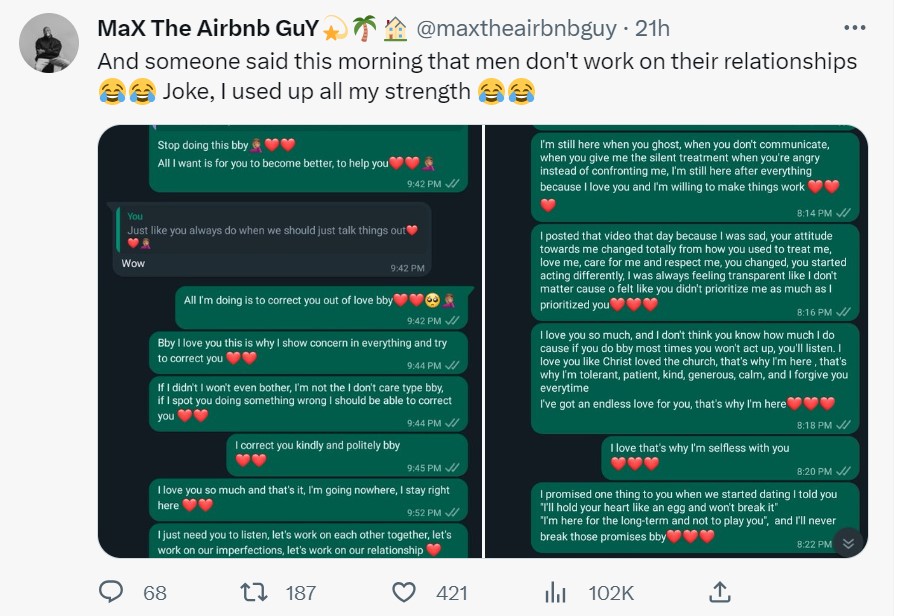Open the right WhatsApp chat screenshot

coord(677,341)
